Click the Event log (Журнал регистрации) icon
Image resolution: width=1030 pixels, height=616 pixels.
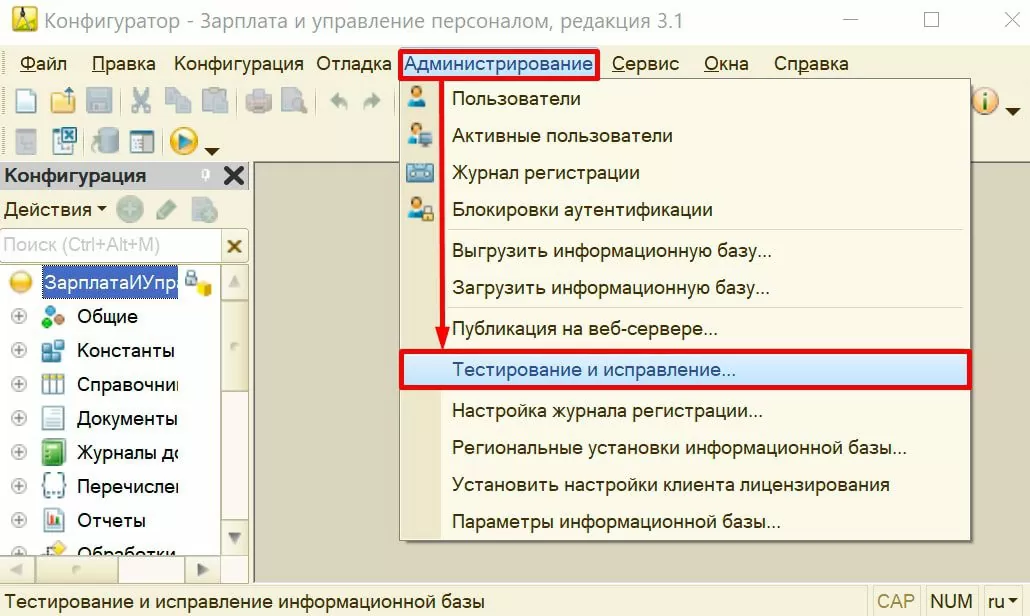pos(419,172)
